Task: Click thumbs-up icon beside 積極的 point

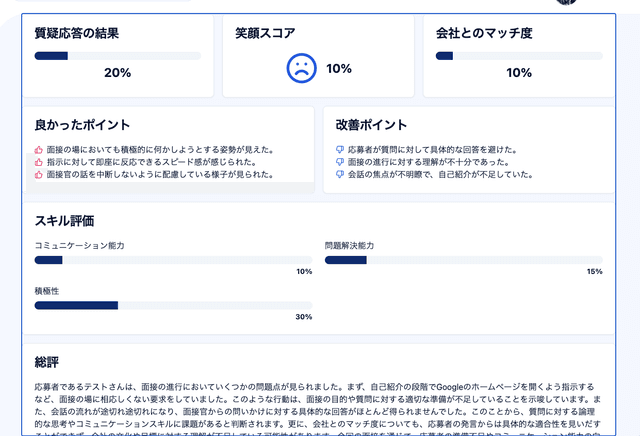Action: tap(39, 149)
